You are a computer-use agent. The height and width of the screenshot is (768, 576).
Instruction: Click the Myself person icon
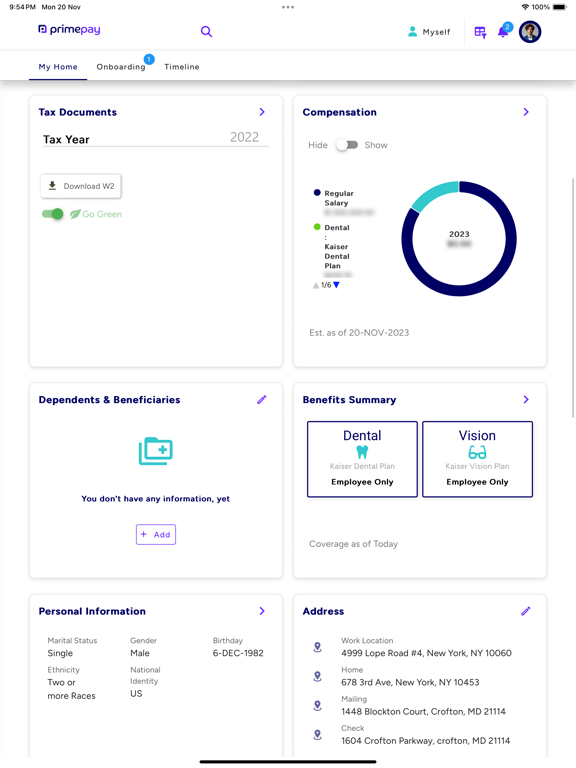pos(412,32)
